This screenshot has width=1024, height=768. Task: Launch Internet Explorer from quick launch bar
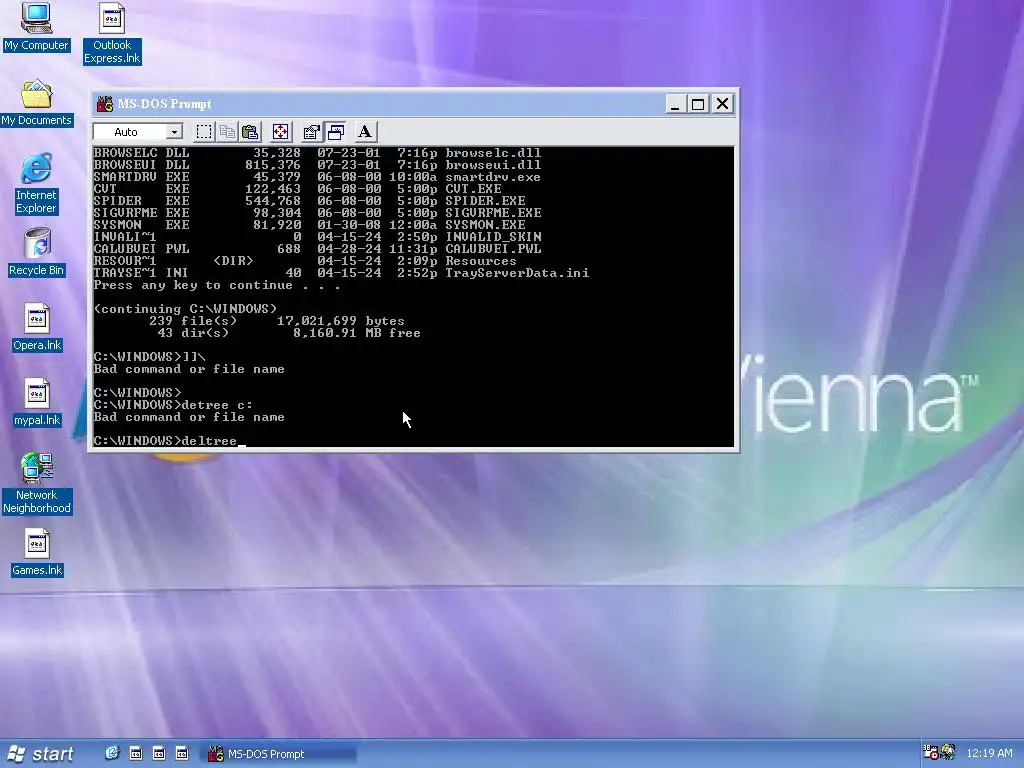click(x=112, y=753)
